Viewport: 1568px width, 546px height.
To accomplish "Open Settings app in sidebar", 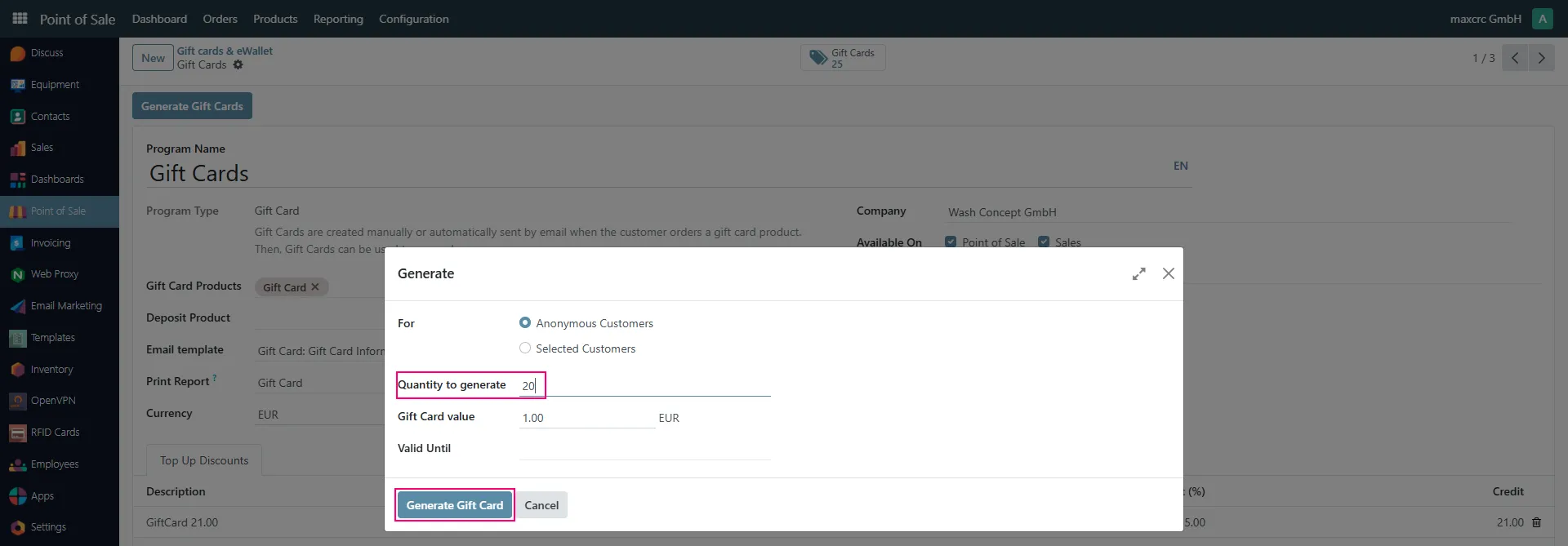I will coord(60,527).
